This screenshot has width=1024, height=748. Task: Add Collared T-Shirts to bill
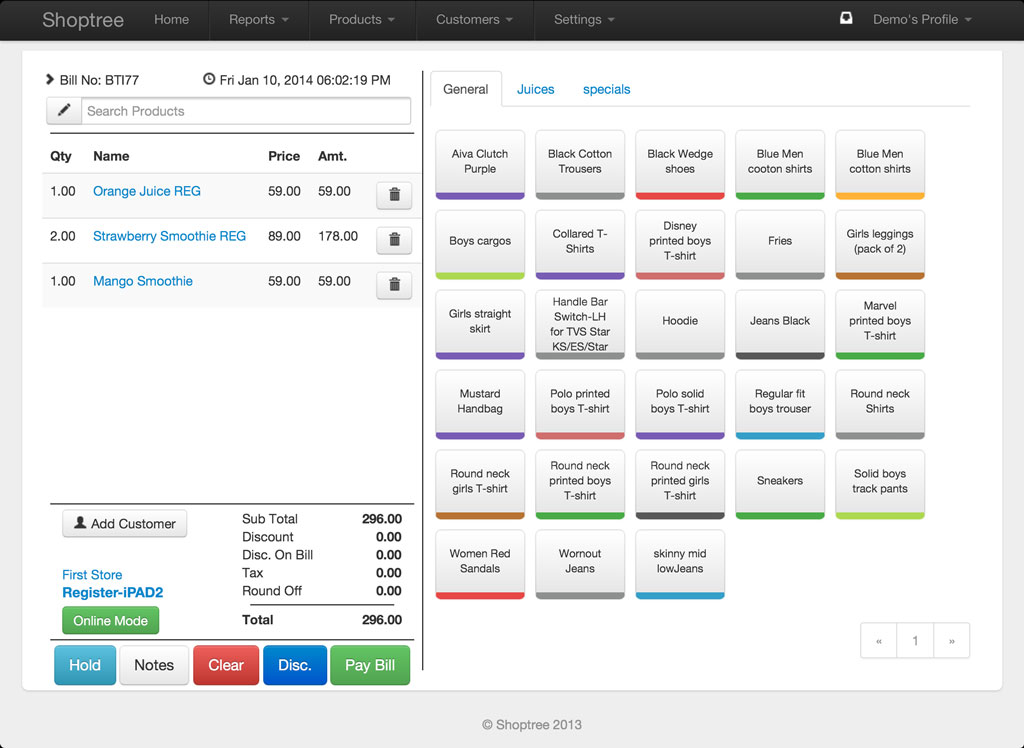[x=580, y=244]
